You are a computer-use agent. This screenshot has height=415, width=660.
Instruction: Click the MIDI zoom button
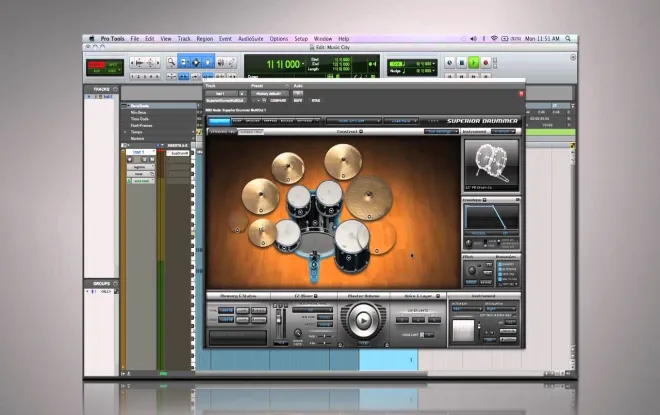[150, 63]
